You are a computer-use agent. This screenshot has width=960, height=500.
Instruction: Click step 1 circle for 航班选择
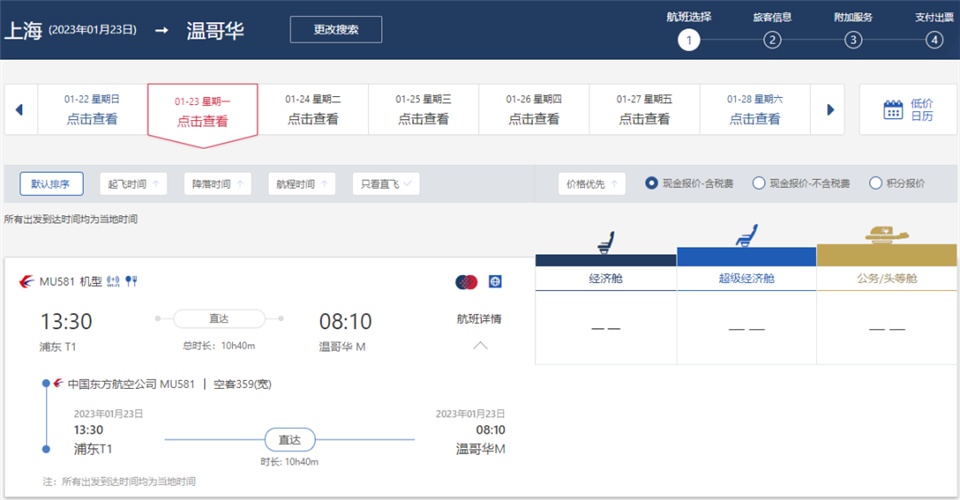[689, 40]
